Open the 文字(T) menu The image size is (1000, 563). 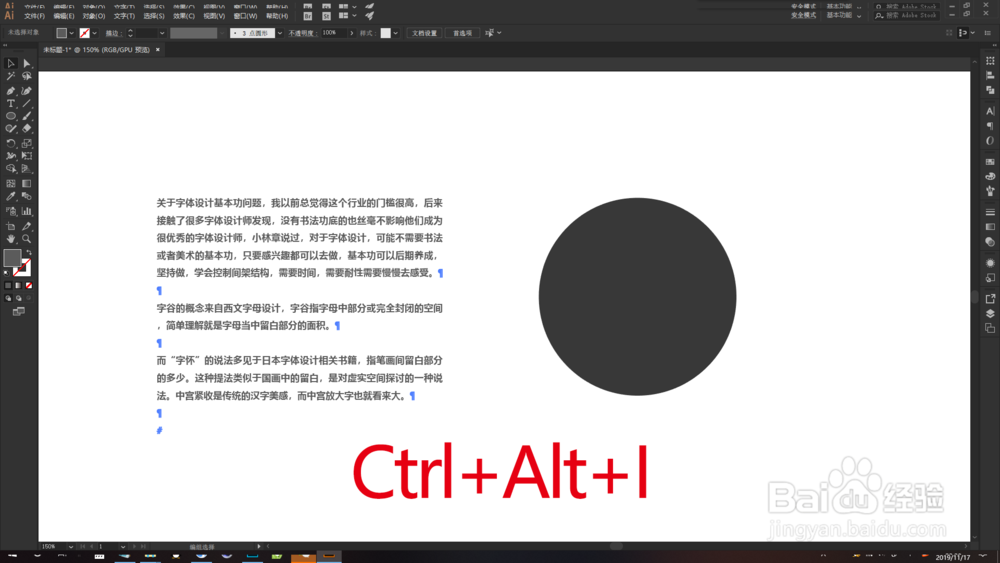coord(124,16)
